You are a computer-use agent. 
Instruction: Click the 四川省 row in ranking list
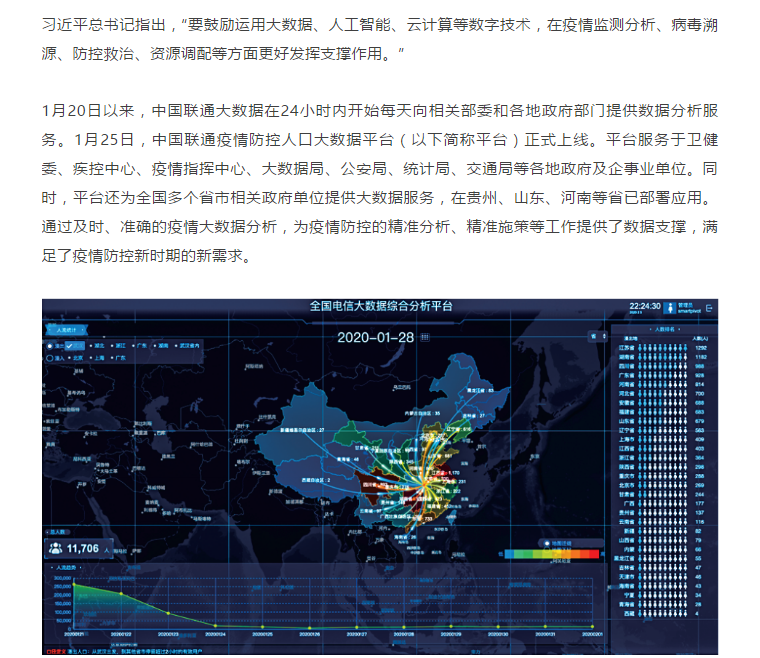coord(663,366)
